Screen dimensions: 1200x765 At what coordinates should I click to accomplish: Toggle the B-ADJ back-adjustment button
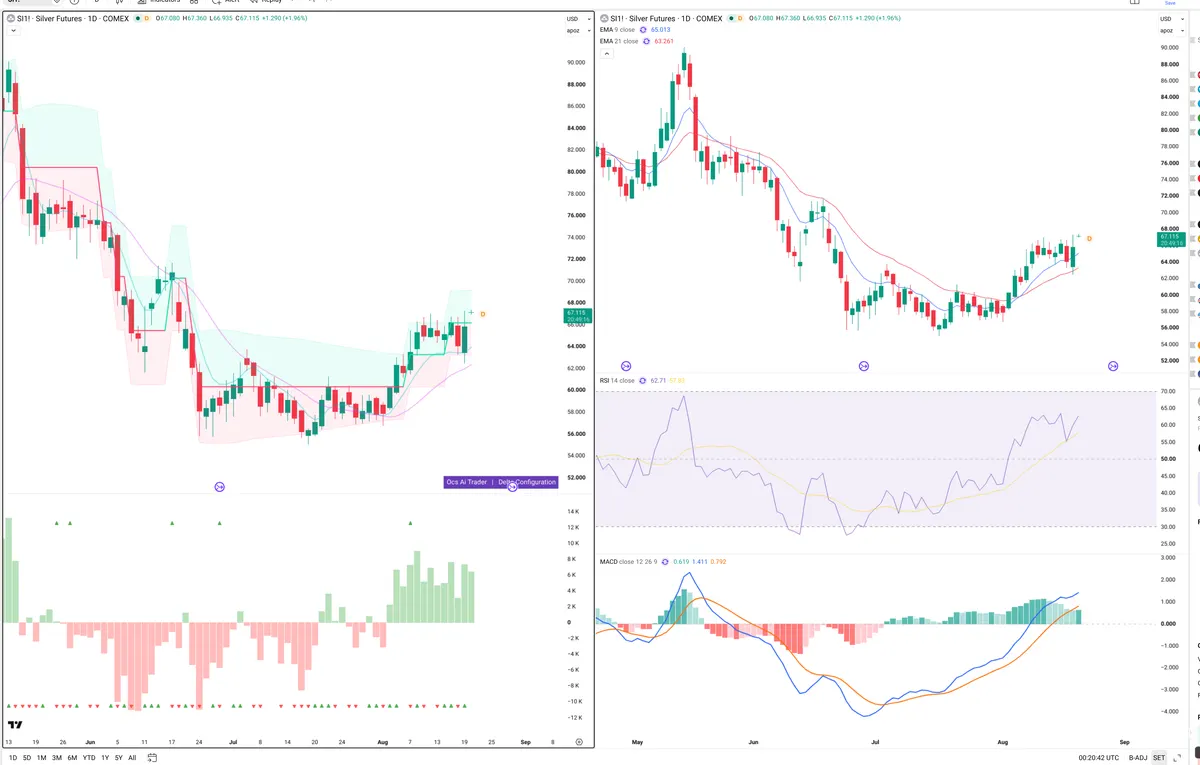tap(1139, 757)
